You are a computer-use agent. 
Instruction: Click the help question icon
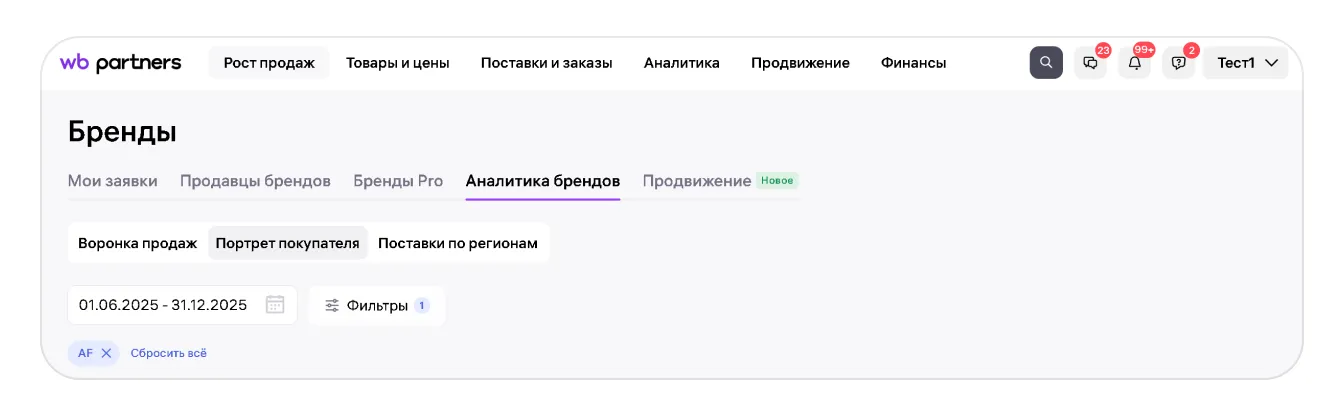[x=1178, y=63]
